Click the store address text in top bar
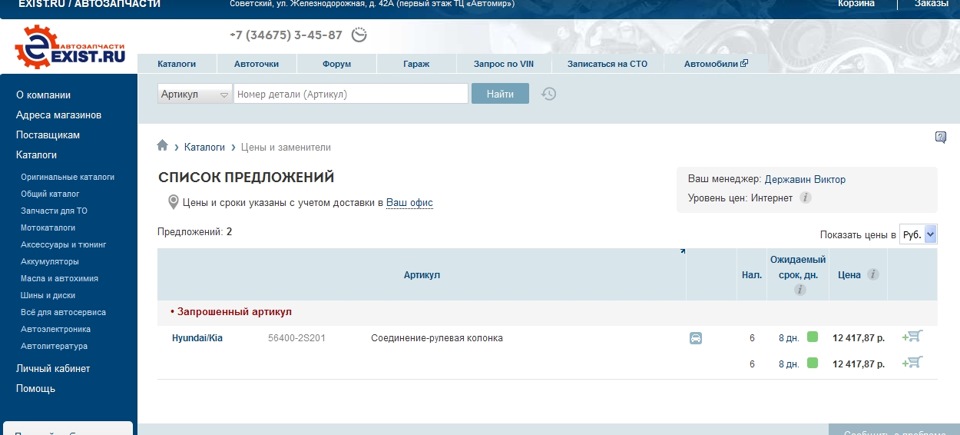960x435 pixels. point(372,4)
